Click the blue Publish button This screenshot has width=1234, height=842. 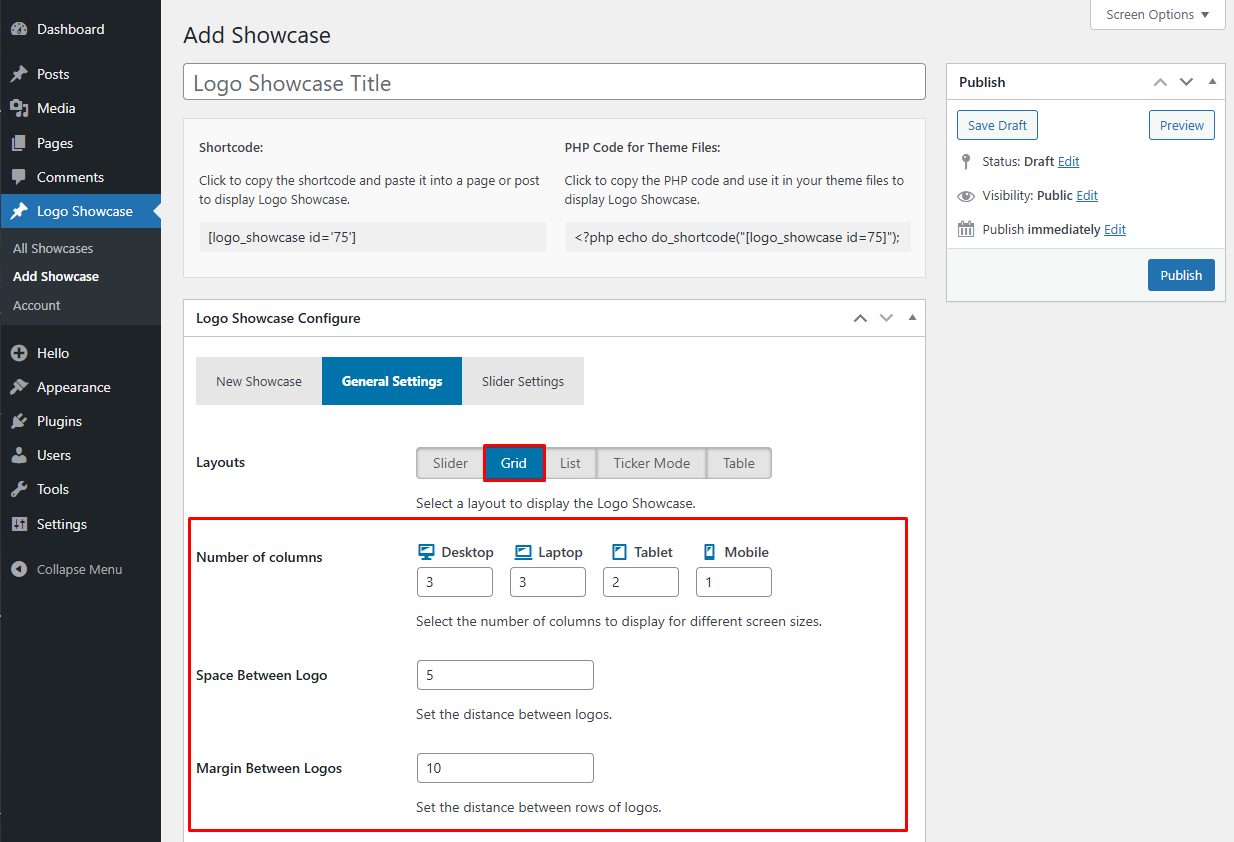(x=1180, y=276)
